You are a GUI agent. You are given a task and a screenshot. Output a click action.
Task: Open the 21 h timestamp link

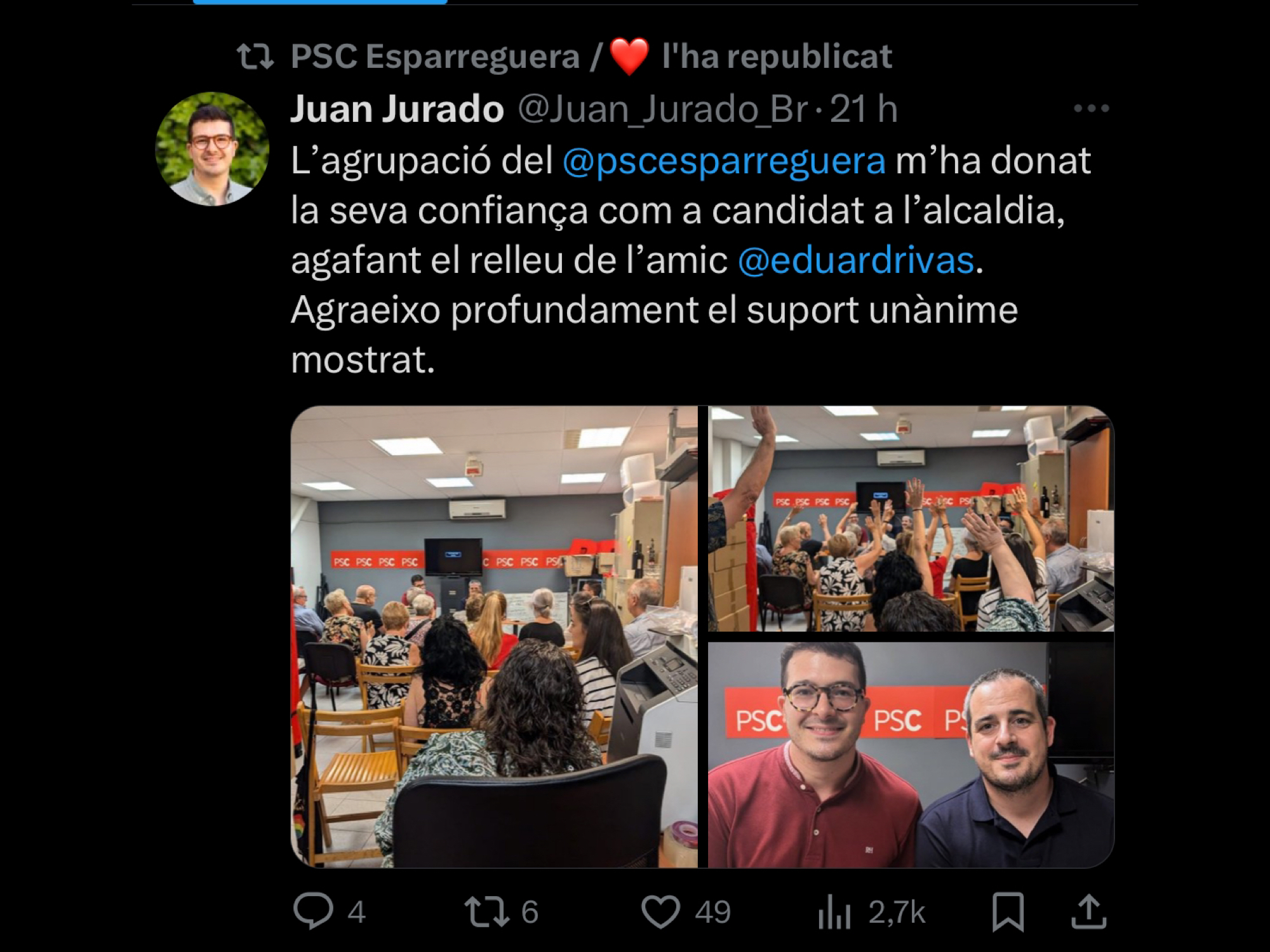click(x=864, y=109)
